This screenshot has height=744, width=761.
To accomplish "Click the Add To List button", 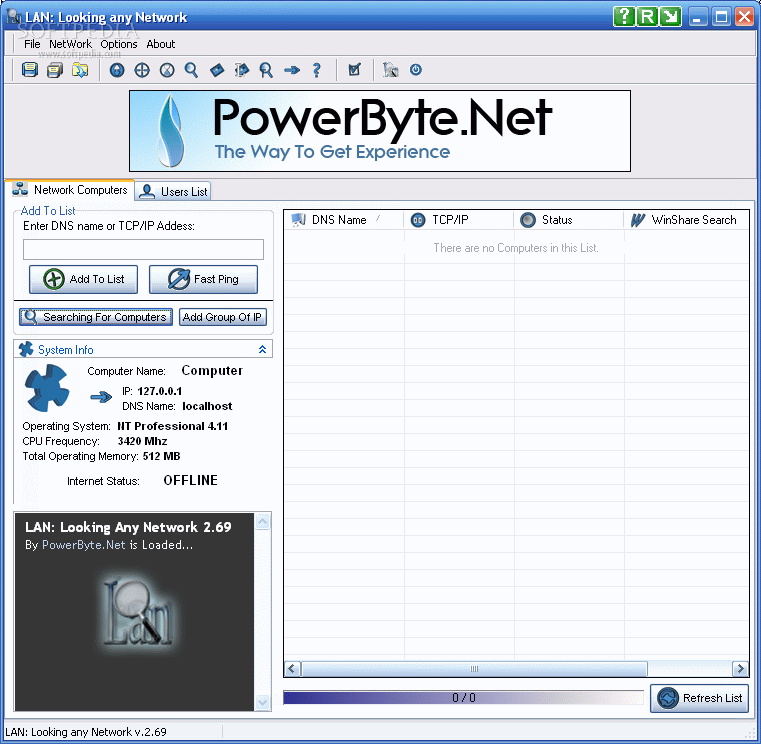I will coord(83,279).
